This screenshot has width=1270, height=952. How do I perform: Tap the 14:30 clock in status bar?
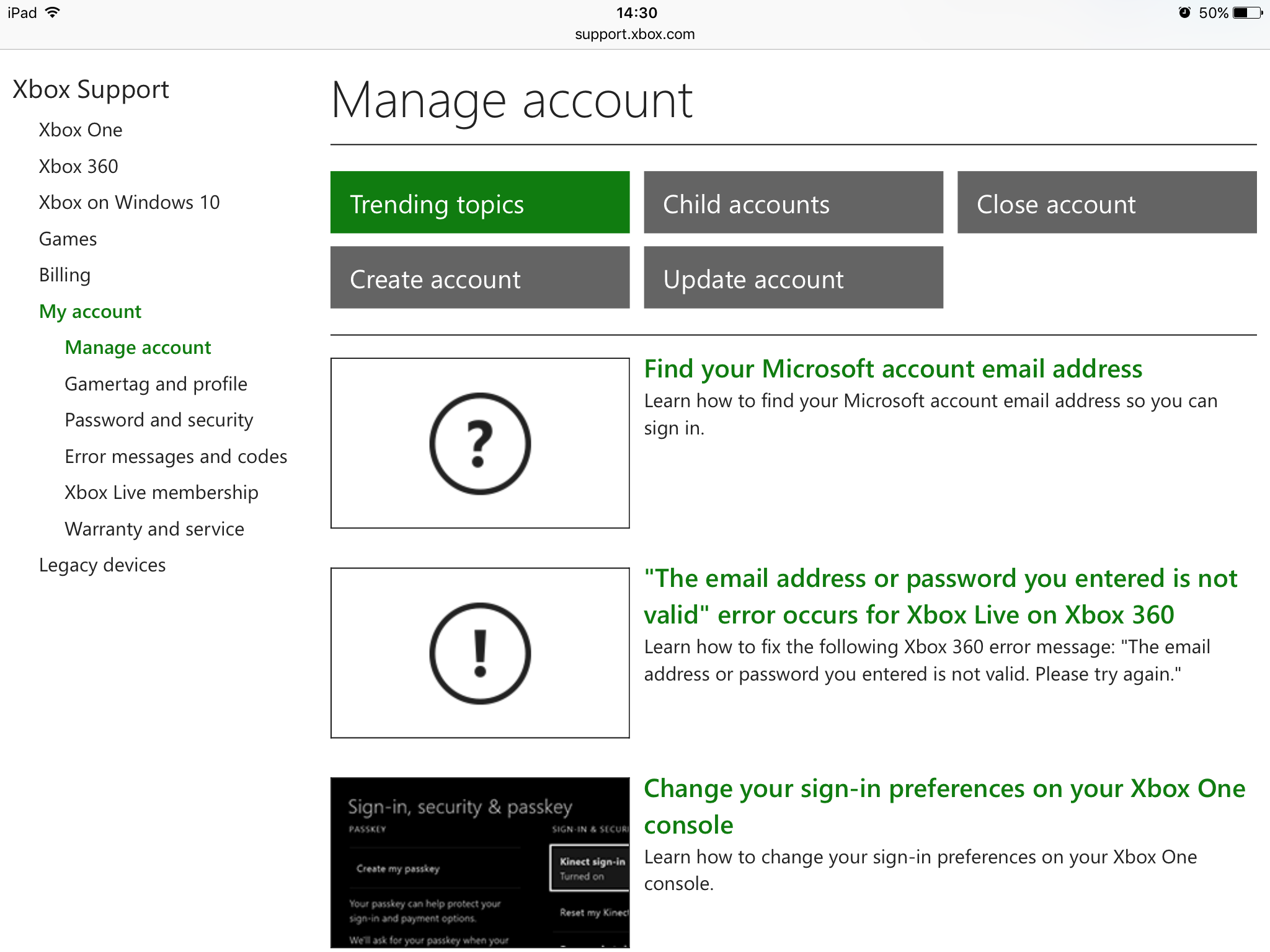pyautogui.click(x=637, y=12)
